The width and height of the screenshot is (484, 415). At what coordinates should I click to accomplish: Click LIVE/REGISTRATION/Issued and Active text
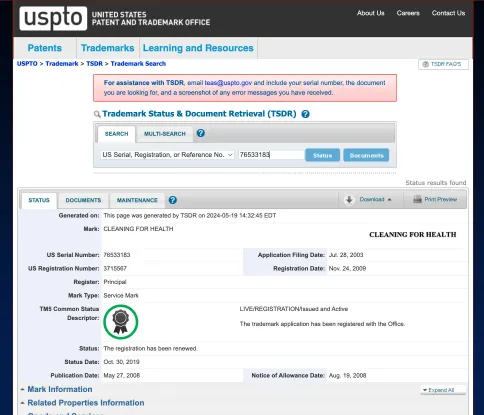click(x=294, y=309)
